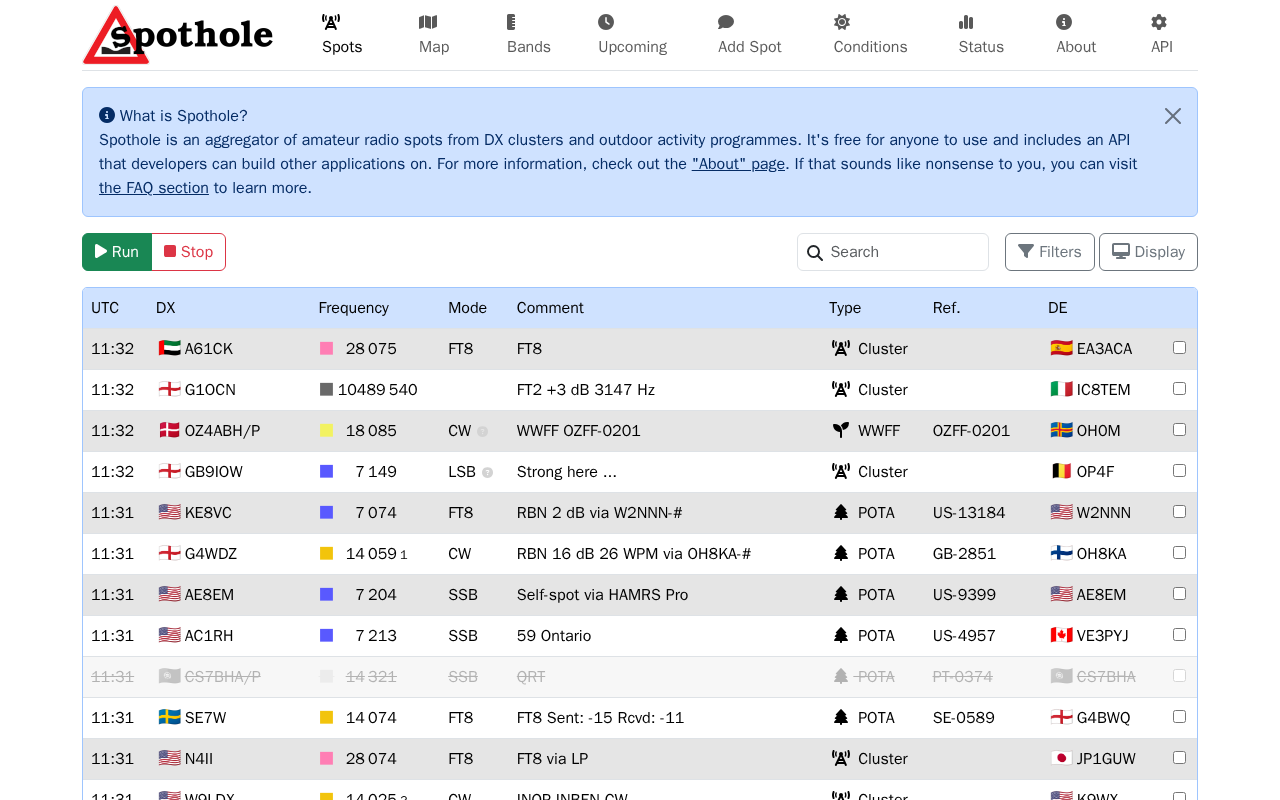Viewport: 1280px width, 800px height.
Task: Expand the Display options panel
Action: pos(1148,252)
